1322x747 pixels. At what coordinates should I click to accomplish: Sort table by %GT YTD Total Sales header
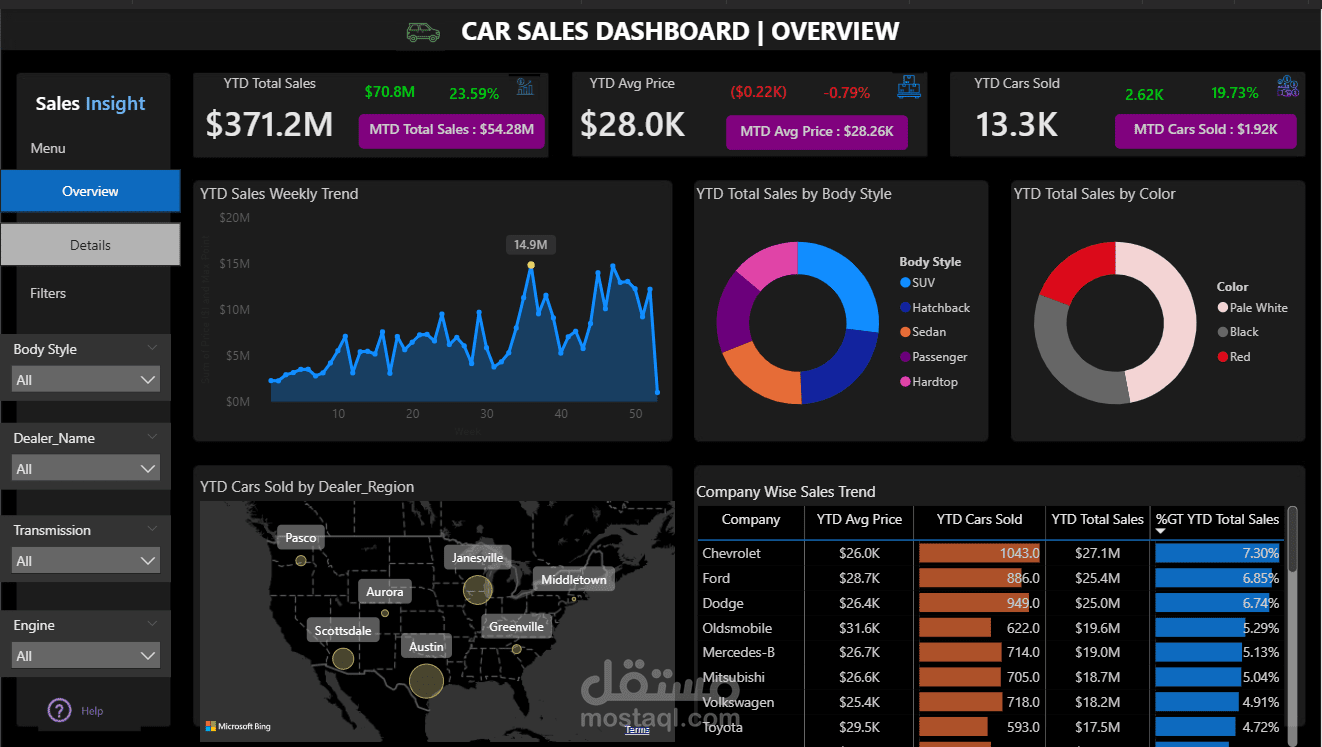pos(1217,520)
